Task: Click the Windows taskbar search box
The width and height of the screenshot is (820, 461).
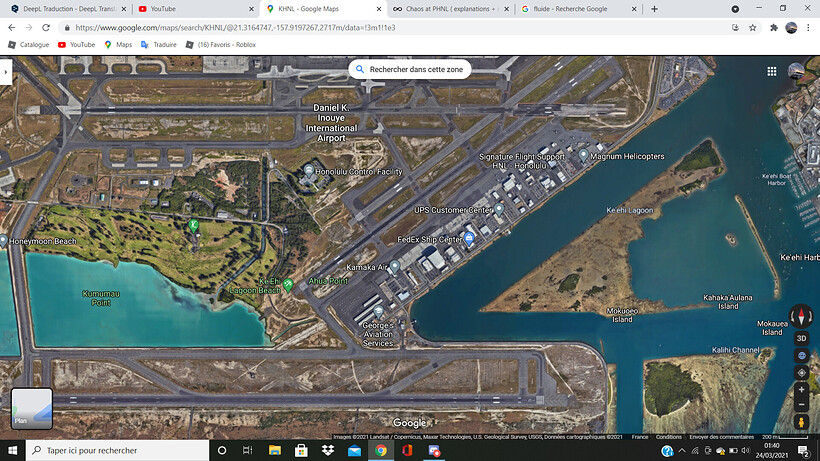Action: click(x=117, y=450)
